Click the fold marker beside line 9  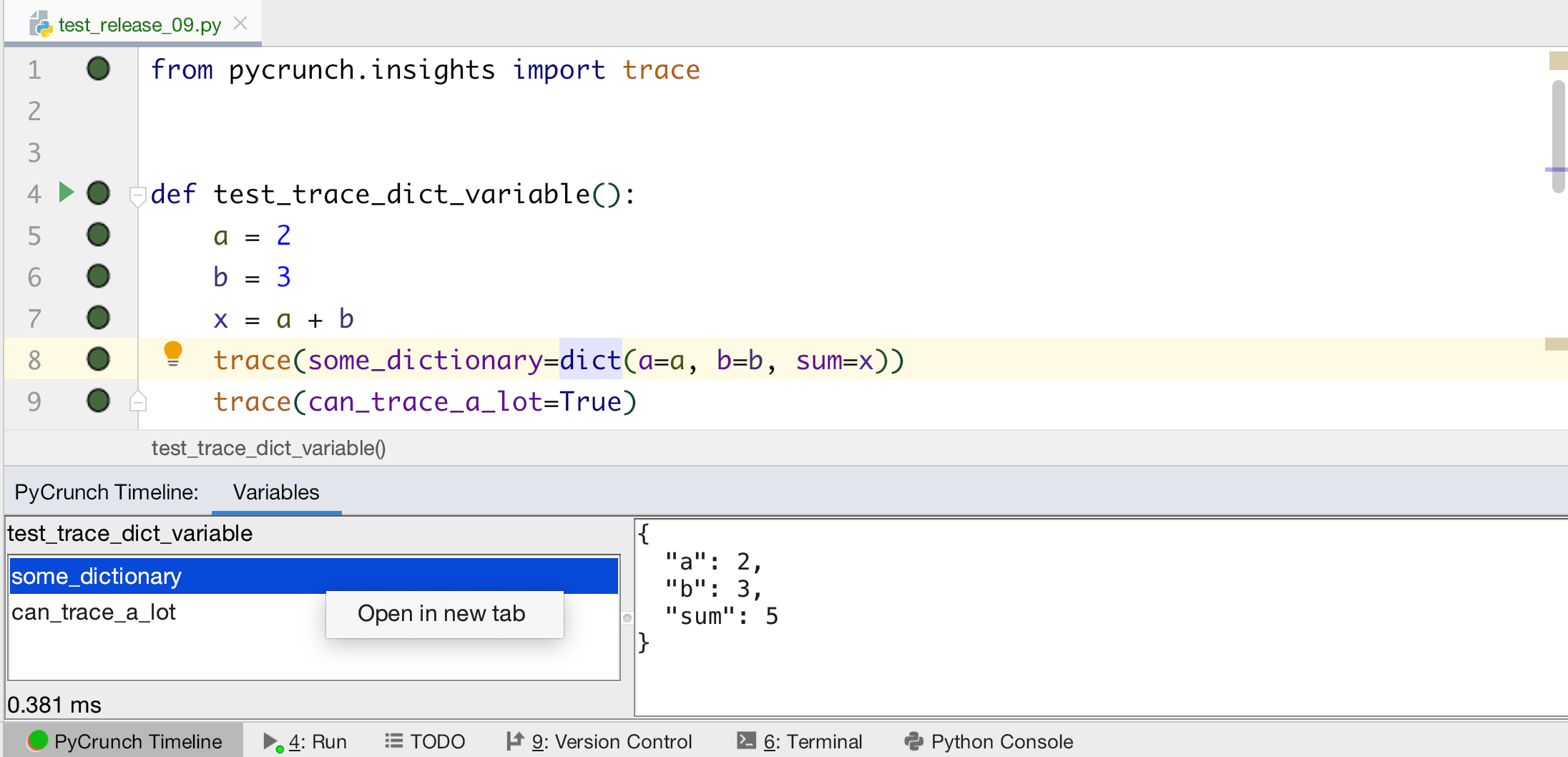137,401
